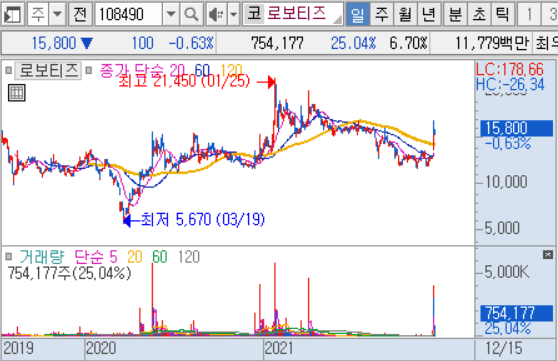Open the dropdown next to speaker icon
Screen dimensions: 558x361
pos(233,14)
